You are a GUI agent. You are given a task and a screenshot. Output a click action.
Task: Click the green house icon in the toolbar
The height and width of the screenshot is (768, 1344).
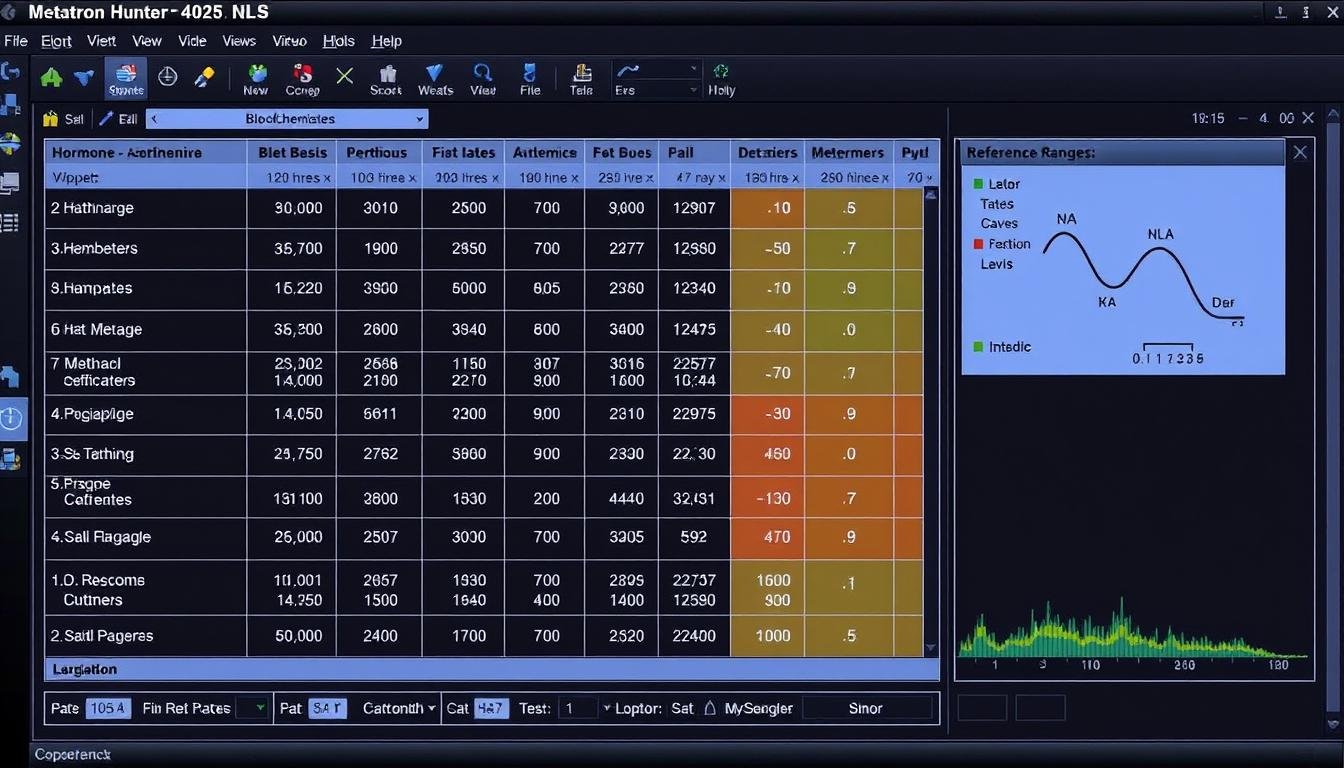(x=51, y=76)
